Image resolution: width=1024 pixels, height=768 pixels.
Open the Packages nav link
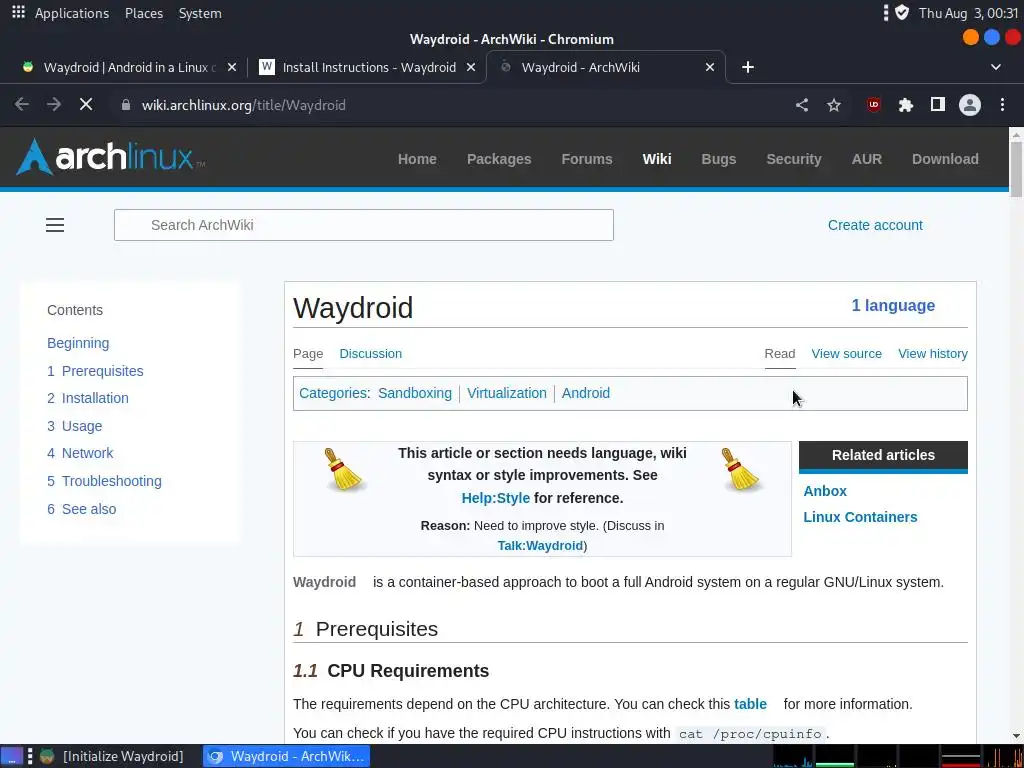pyautogui.click(x=499, y=159)
